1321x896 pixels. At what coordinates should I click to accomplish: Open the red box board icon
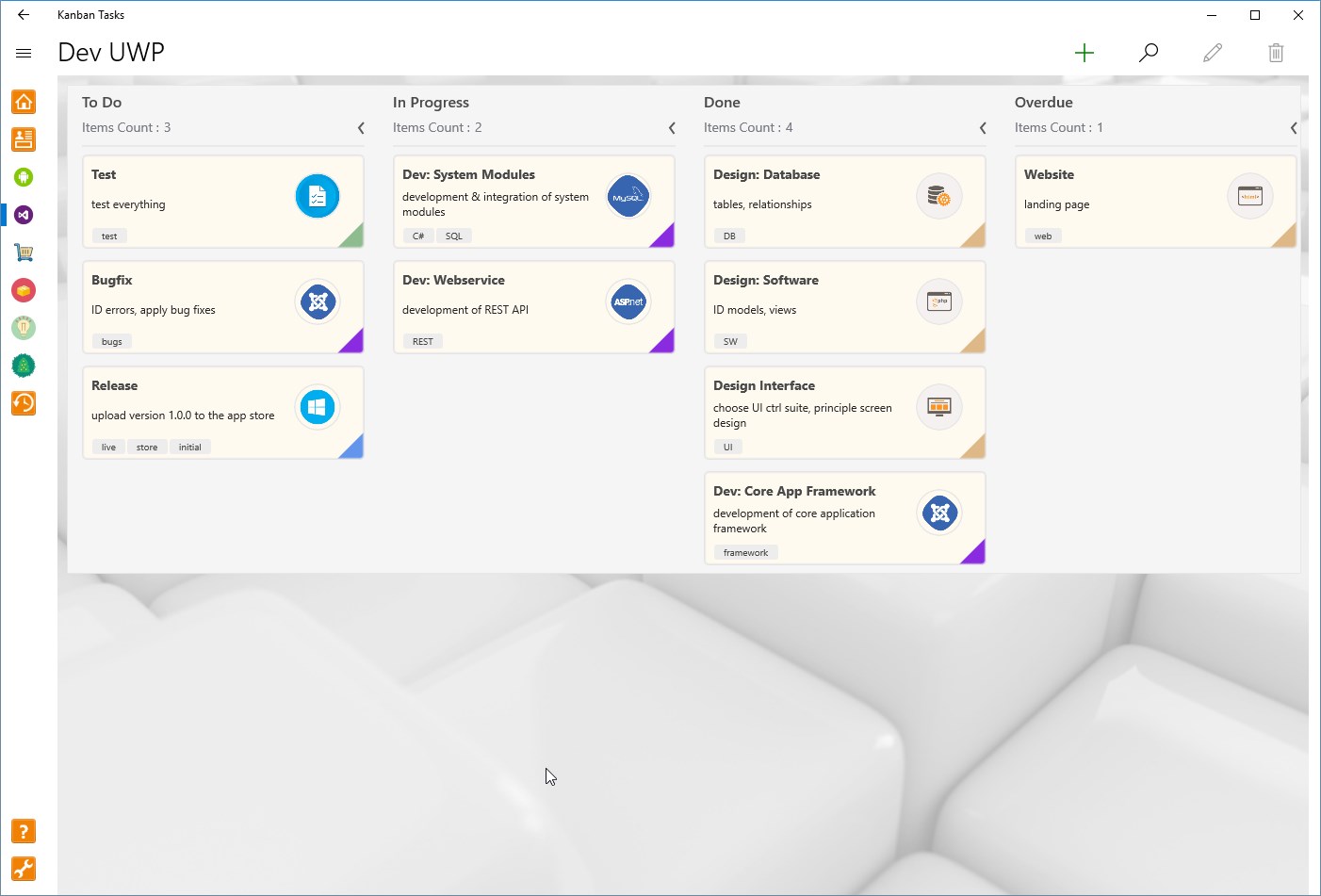[24, 290]
